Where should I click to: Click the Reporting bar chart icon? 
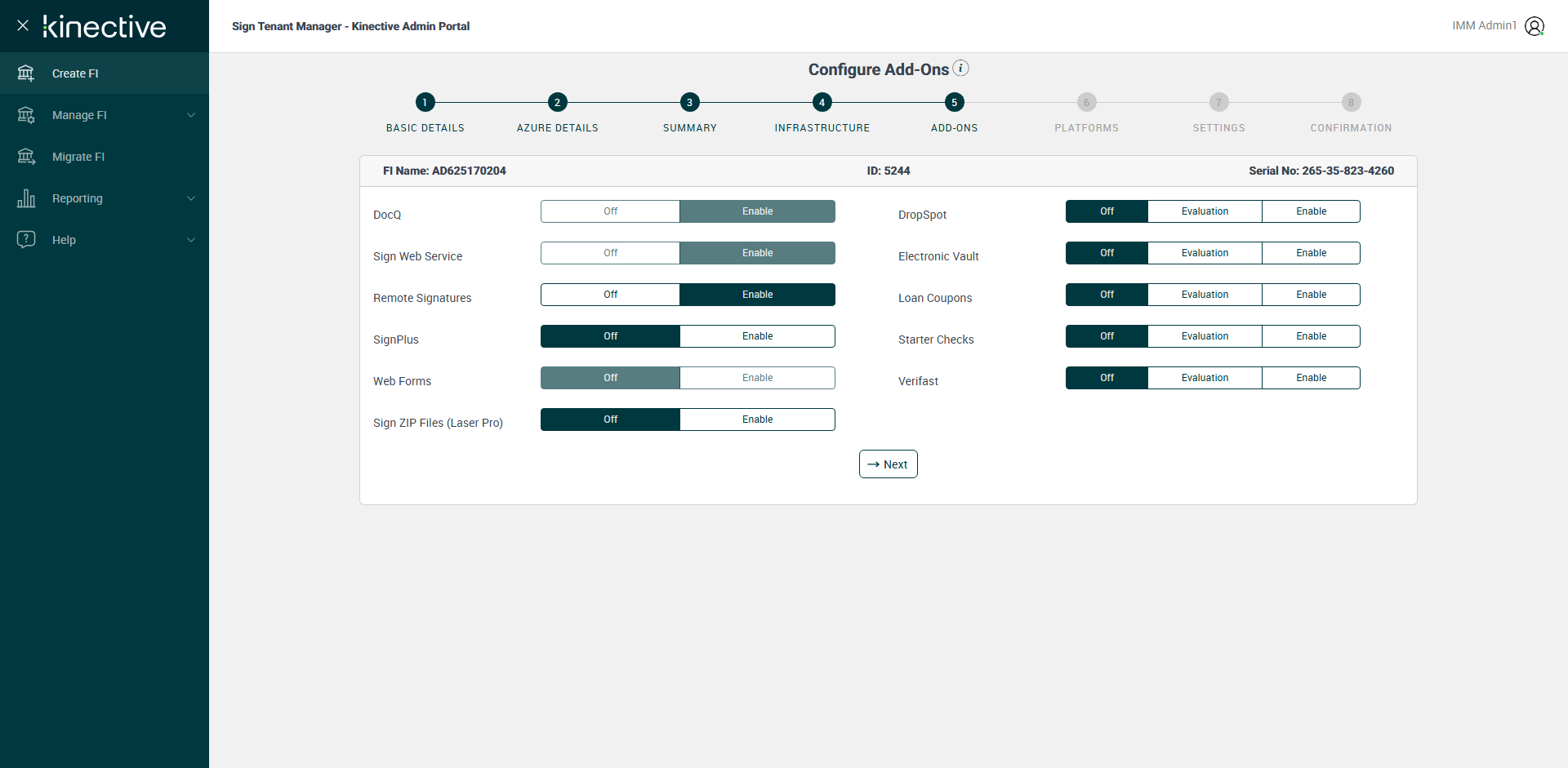26,198
